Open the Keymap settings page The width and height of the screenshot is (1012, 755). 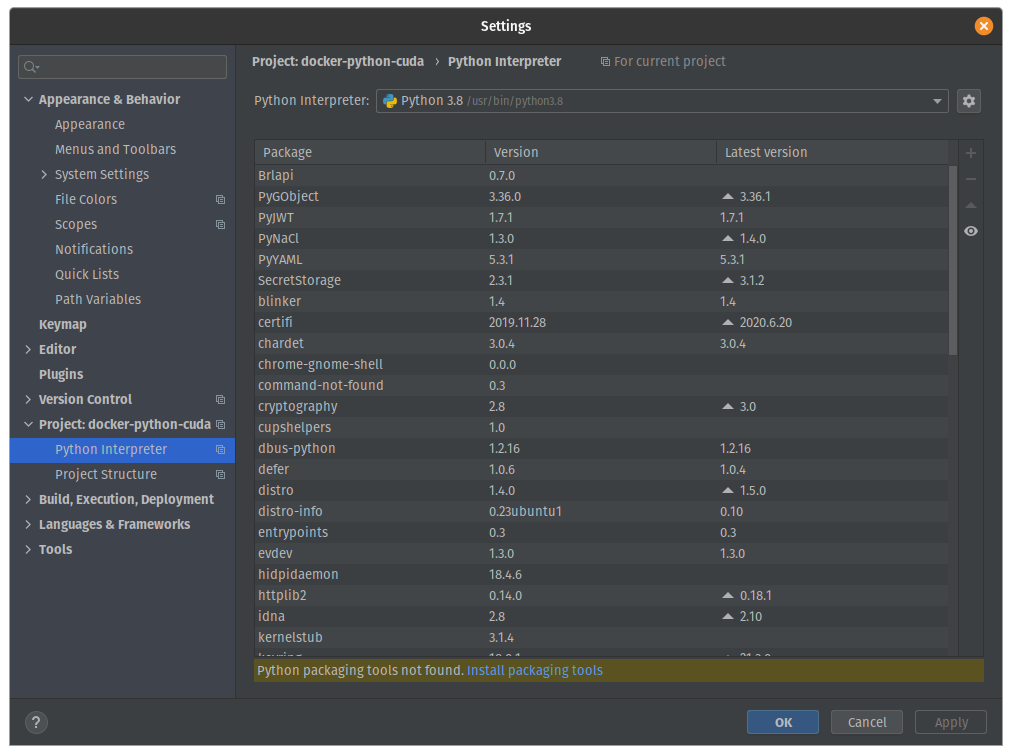click(x=62, y=324)
